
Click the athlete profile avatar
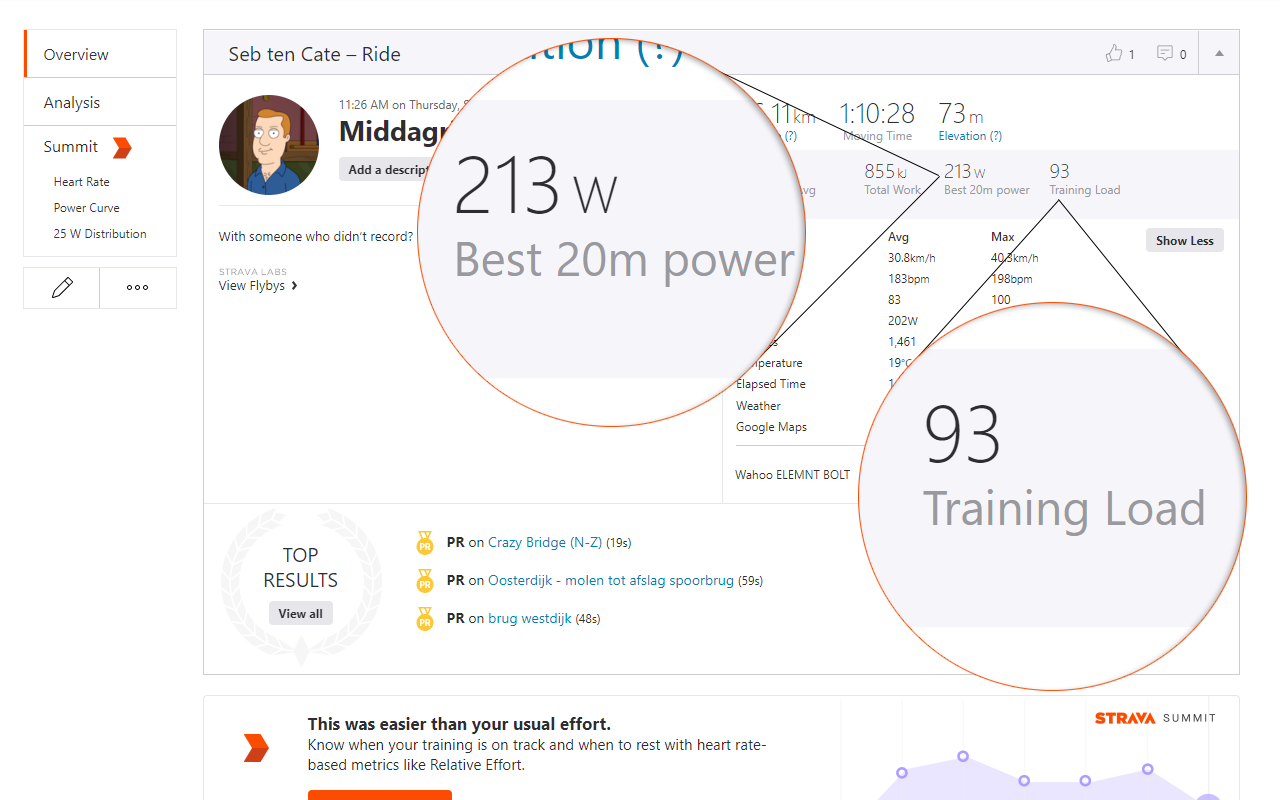[269, 145]
